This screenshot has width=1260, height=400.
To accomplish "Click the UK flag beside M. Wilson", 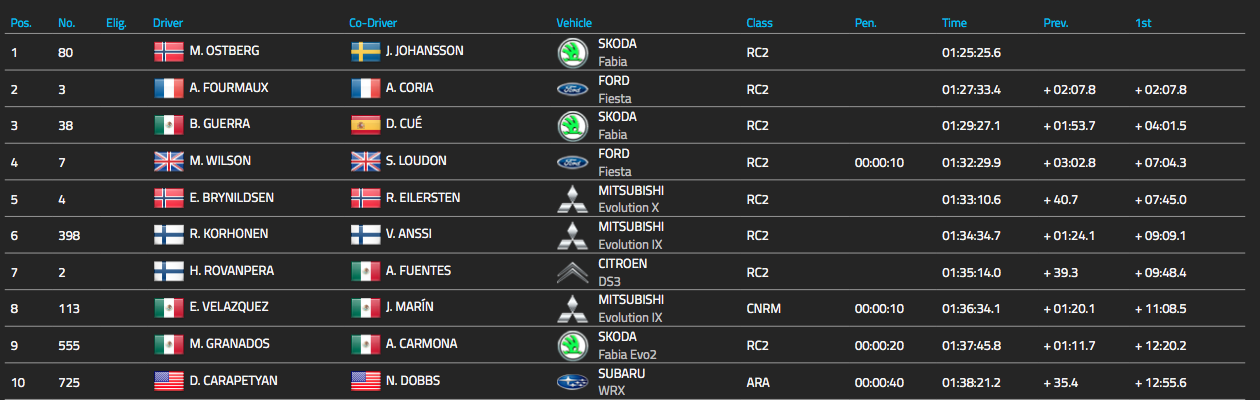I will coord(169,162).
